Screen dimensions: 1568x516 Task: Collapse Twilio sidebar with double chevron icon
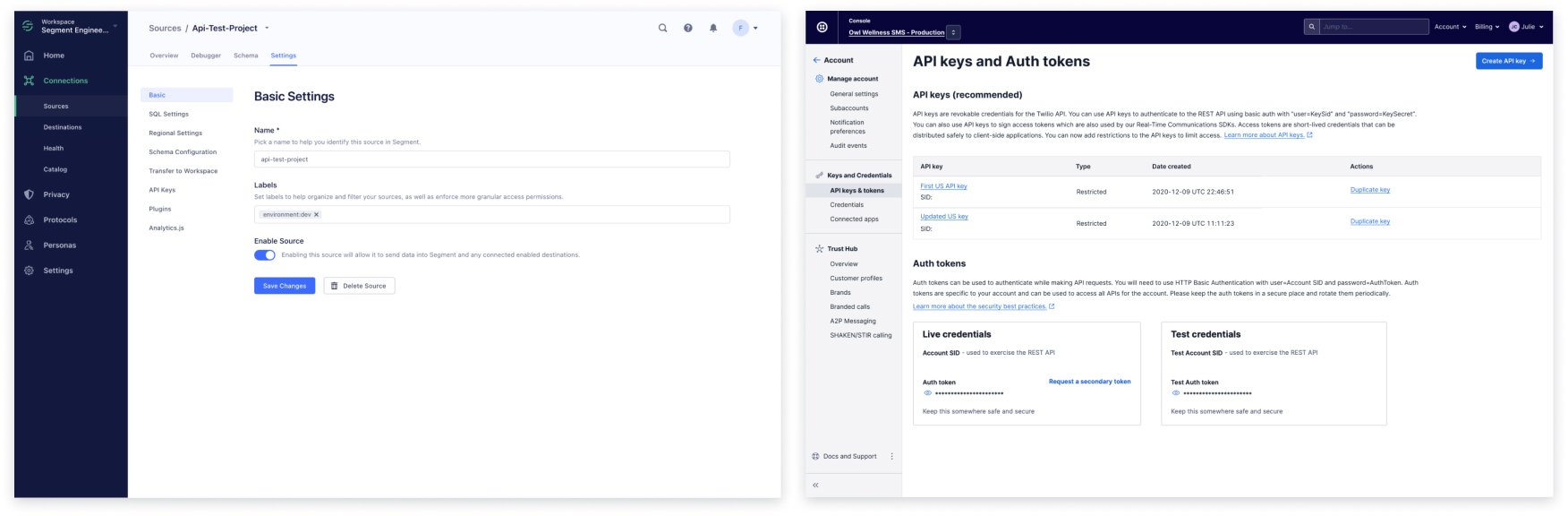tap(815, 486)
